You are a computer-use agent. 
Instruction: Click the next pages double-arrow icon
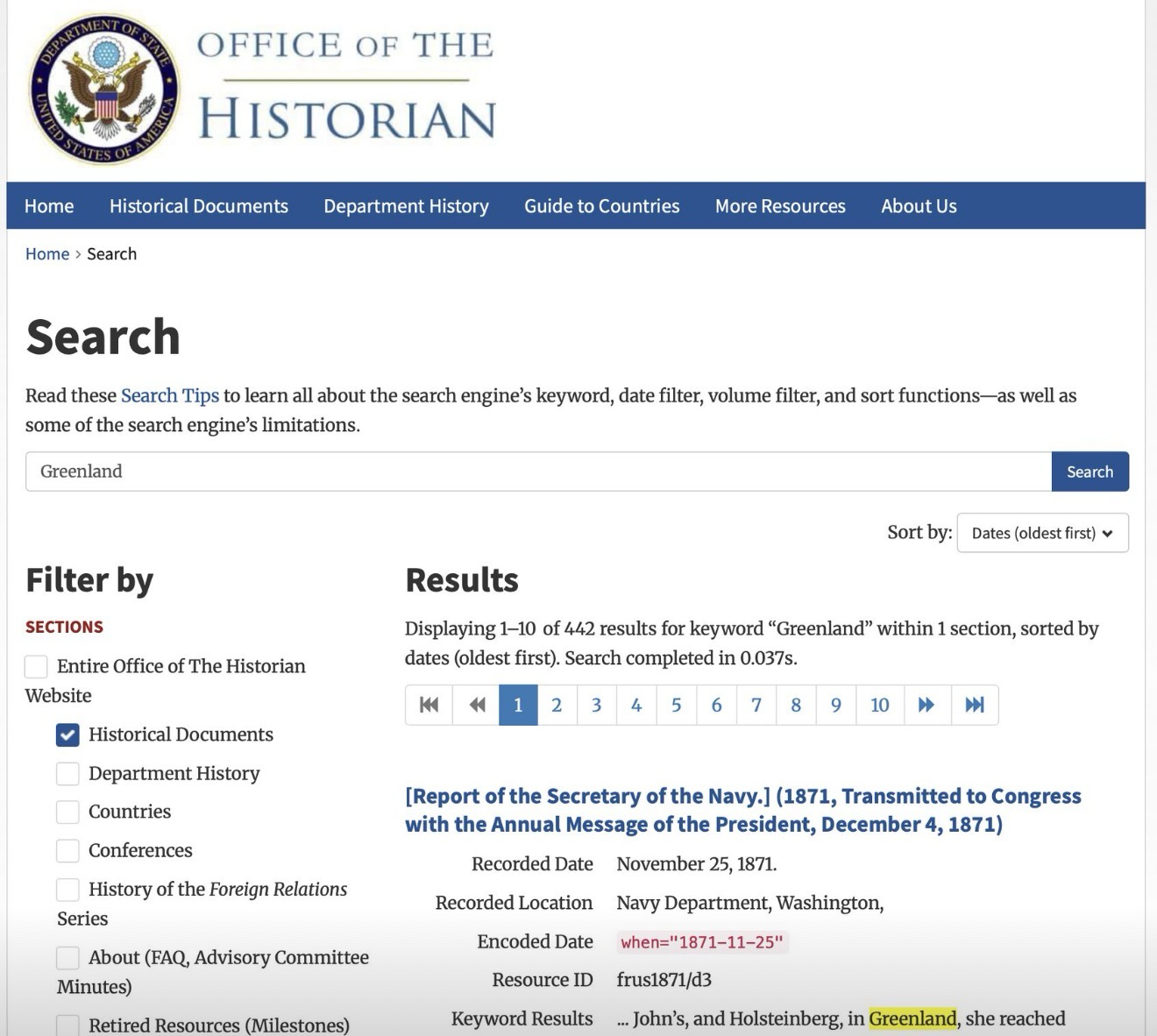(x=926, y=705)
